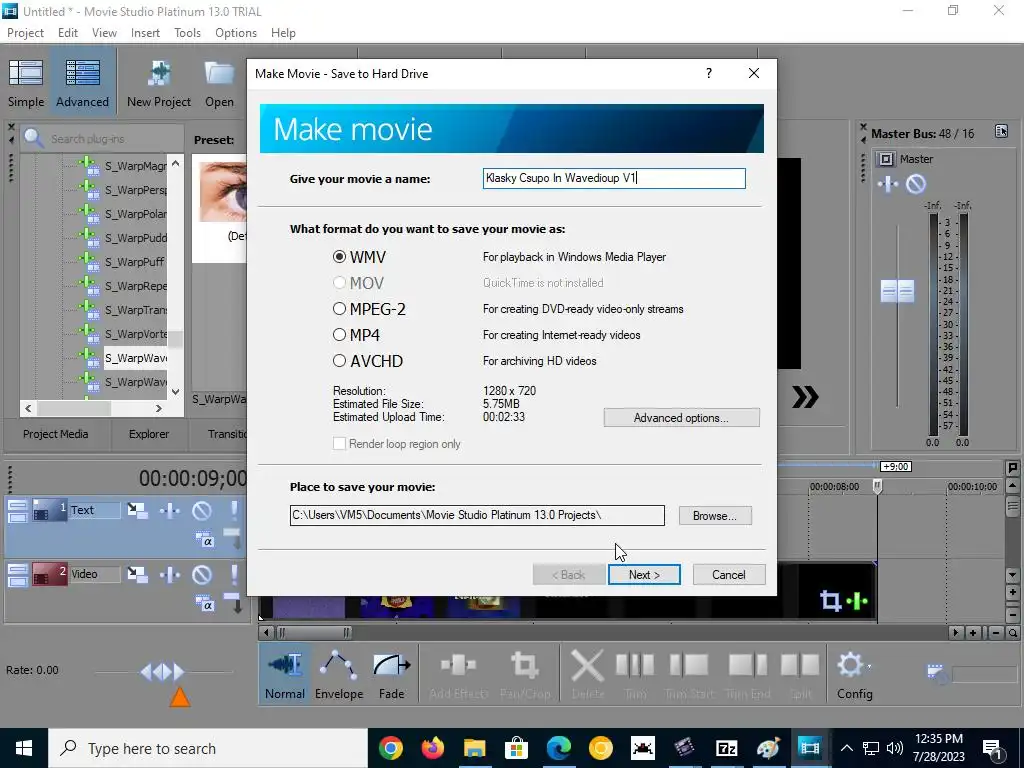The width and height of the screenshot is (1024, 768).
Task: Show hidden system tray icons
Action: point(846,748)
